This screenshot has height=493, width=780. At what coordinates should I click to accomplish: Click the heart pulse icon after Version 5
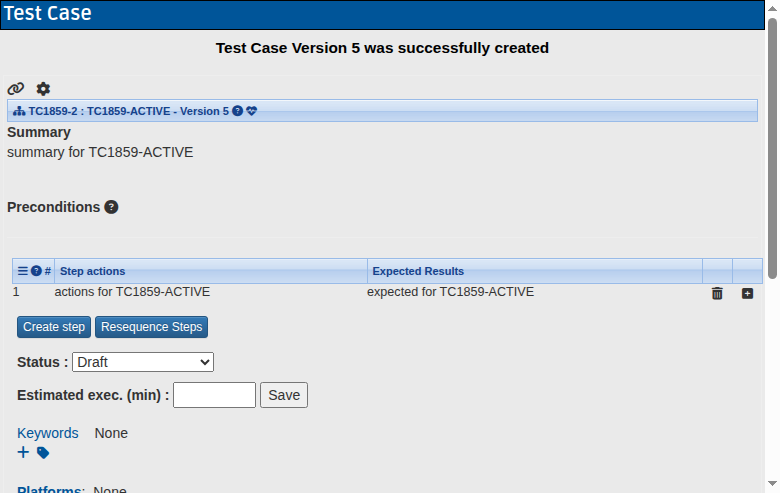point(252,111)
